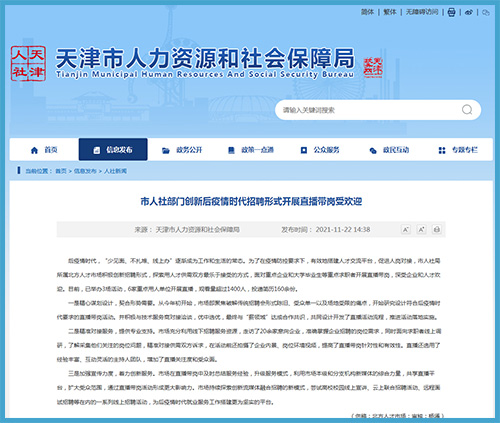500x423 pixels.
Task: Click the article headline 市人社部门创新后疫情时代招聘形式
Action: pyautogui.click(x=251, y=201)
